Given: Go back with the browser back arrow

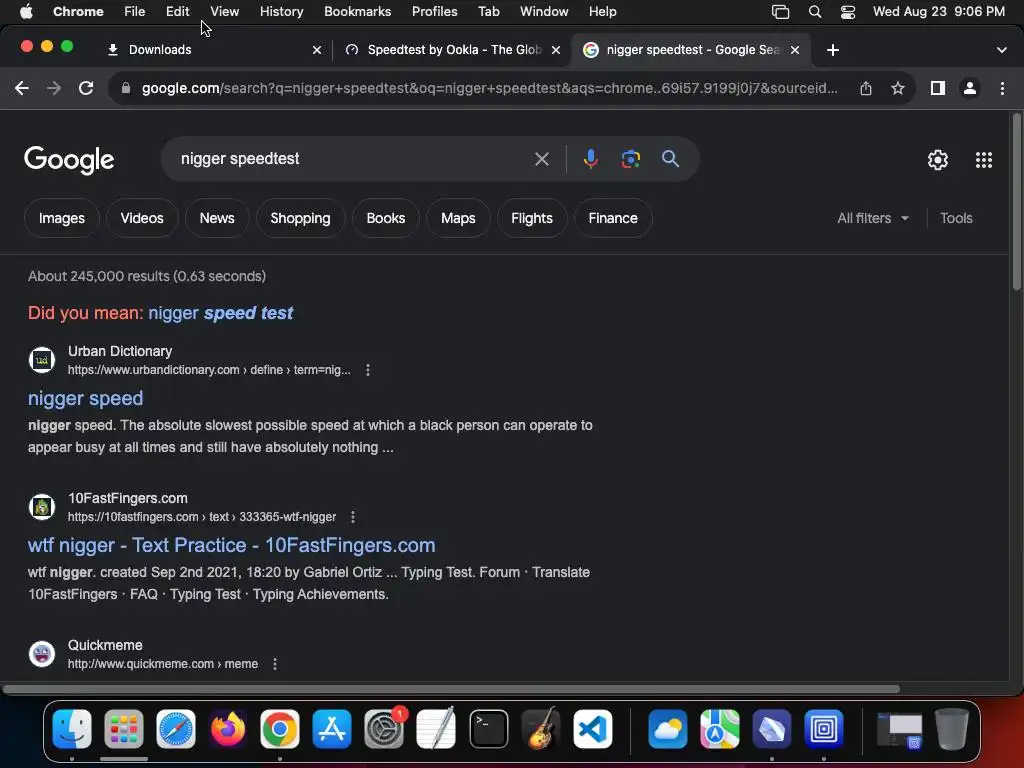Looking at the screenshot, I should [x=22, y=88].
